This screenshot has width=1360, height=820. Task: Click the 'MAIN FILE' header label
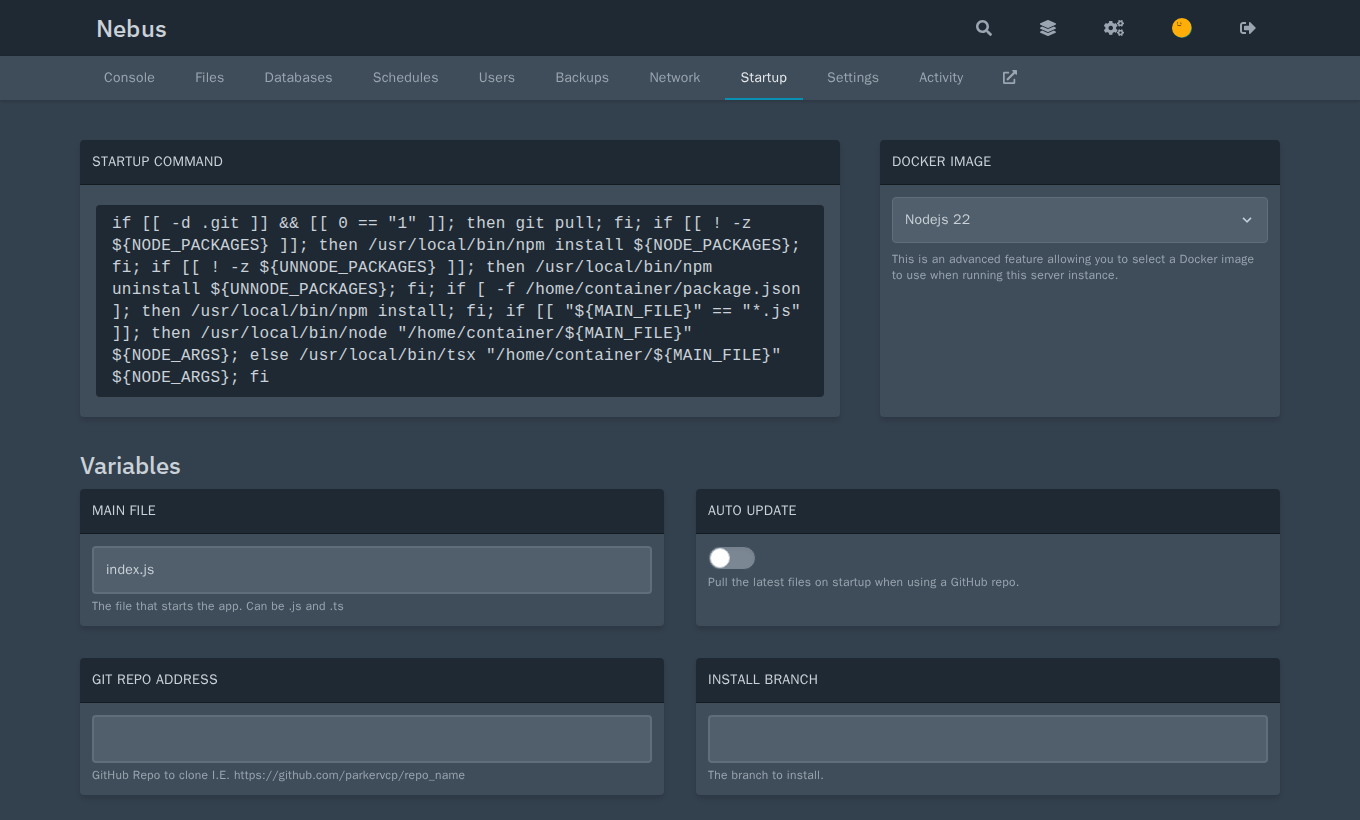point(124,510)
